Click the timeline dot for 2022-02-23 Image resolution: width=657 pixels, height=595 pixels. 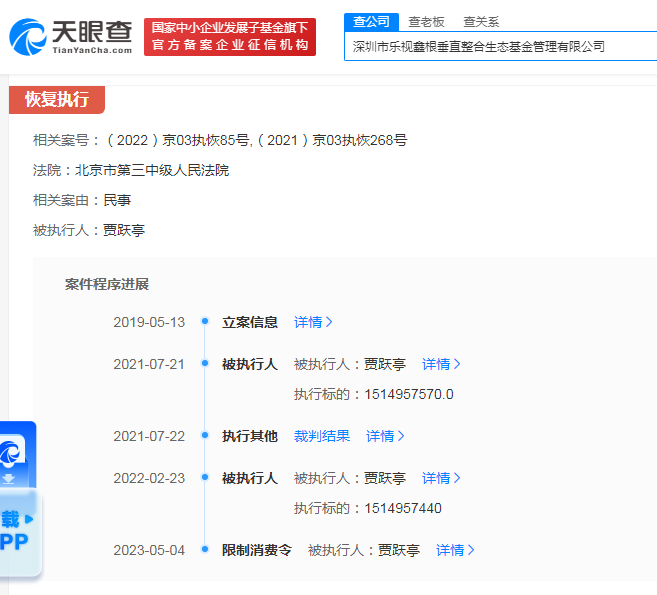(205, 477)
